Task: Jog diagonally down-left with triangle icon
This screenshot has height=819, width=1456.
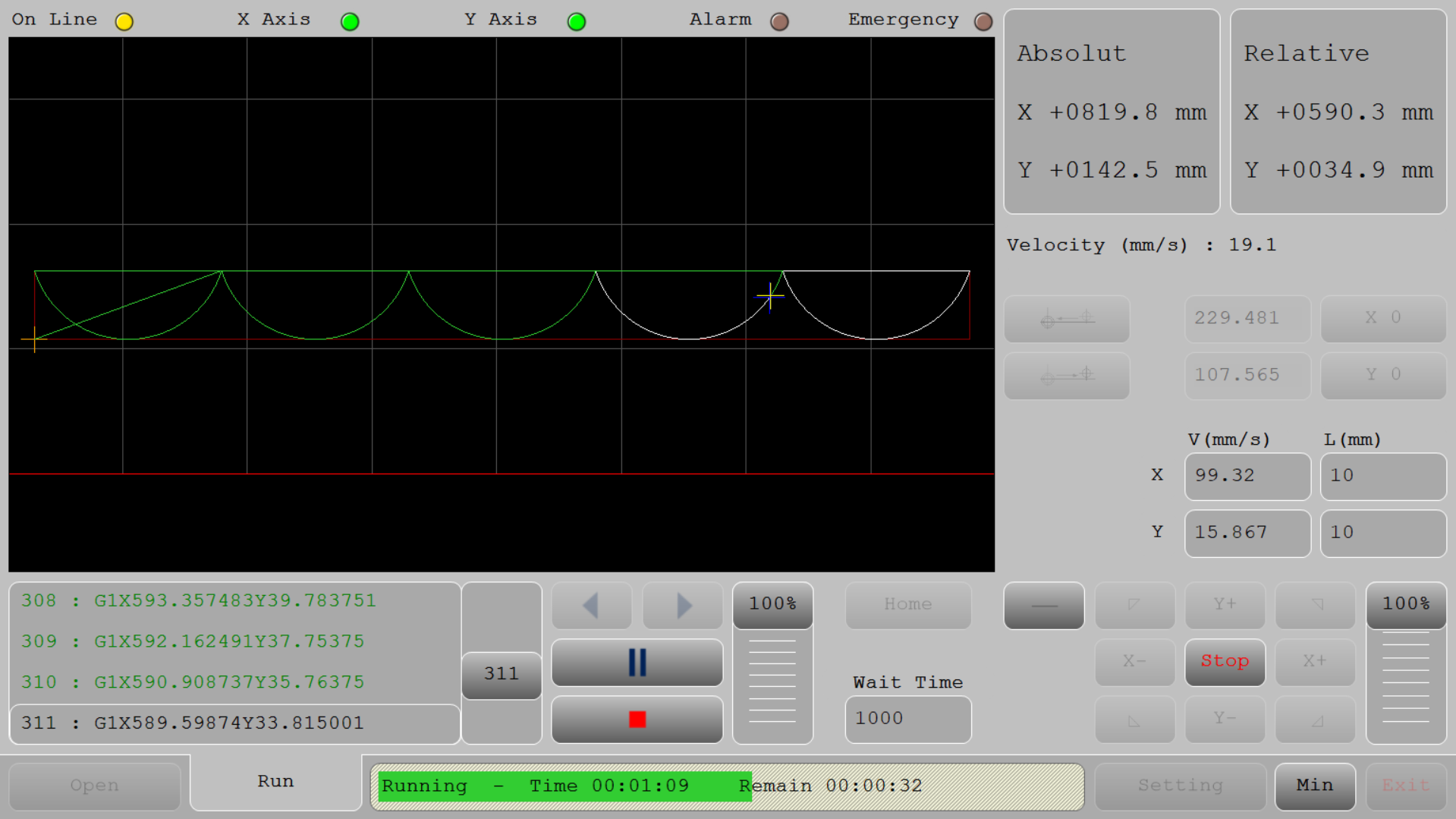Action: (x=1134, y=719)
